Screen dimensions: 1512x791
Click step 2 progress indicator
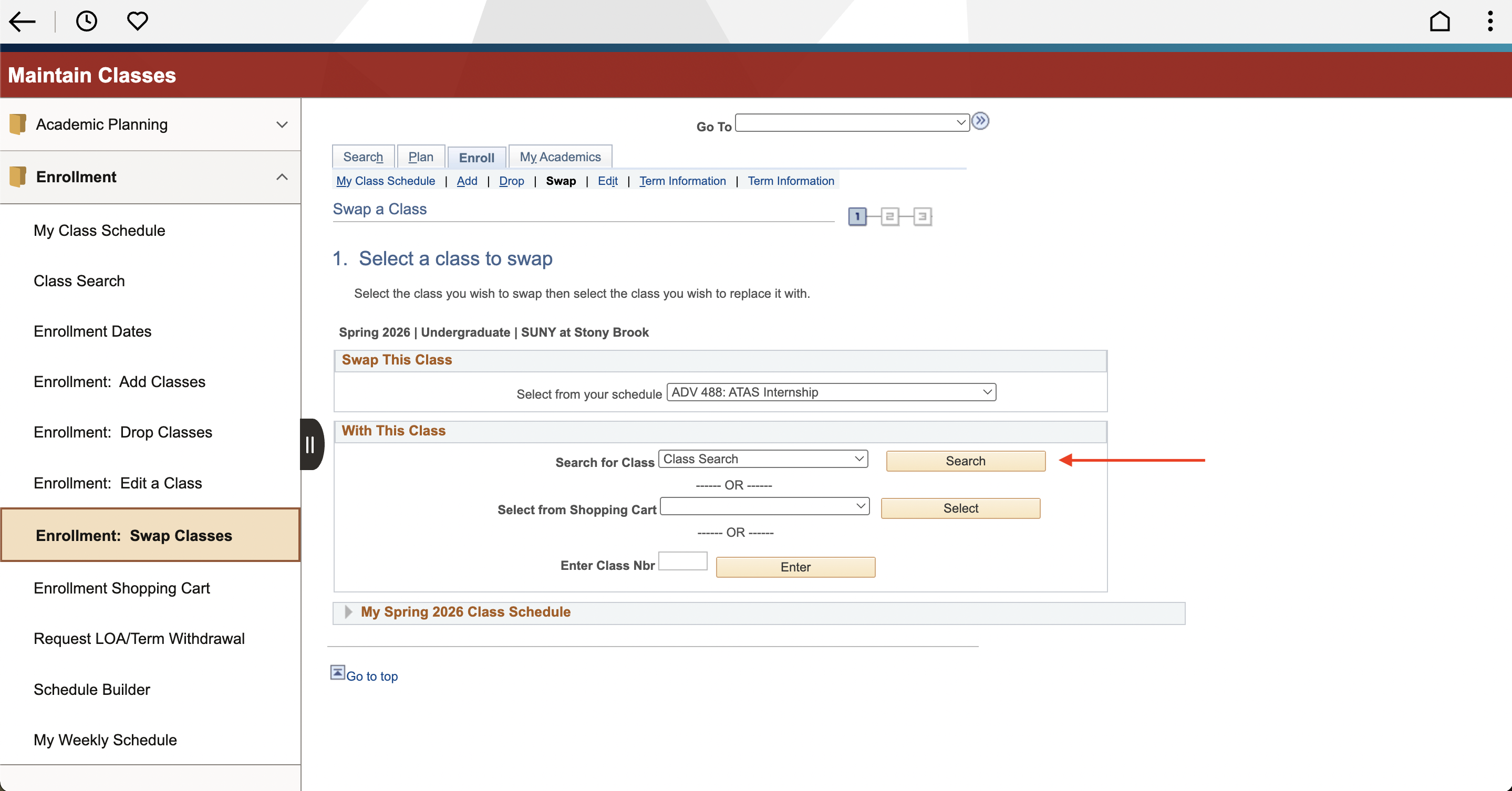(x=889, y=216)
